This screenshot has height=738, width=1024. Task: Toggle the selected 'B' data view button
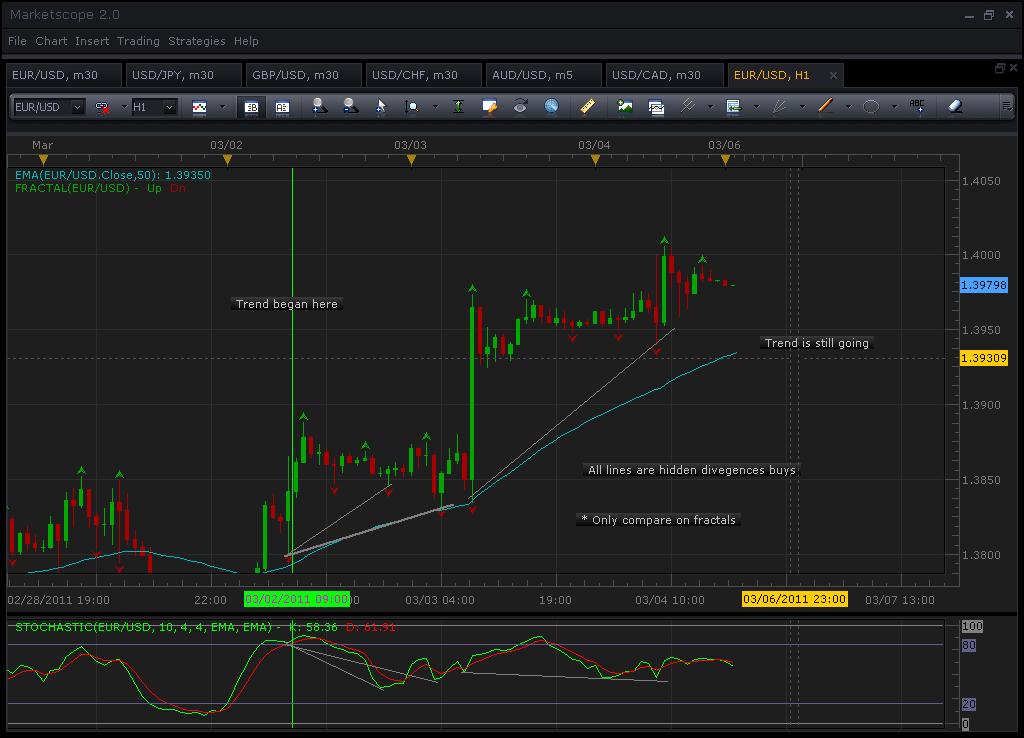click(x=251, y=107)
